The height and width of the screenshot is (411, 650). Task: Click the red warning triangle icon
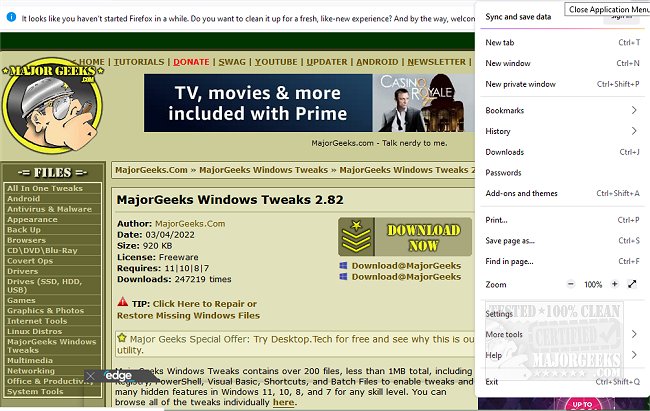123,302
